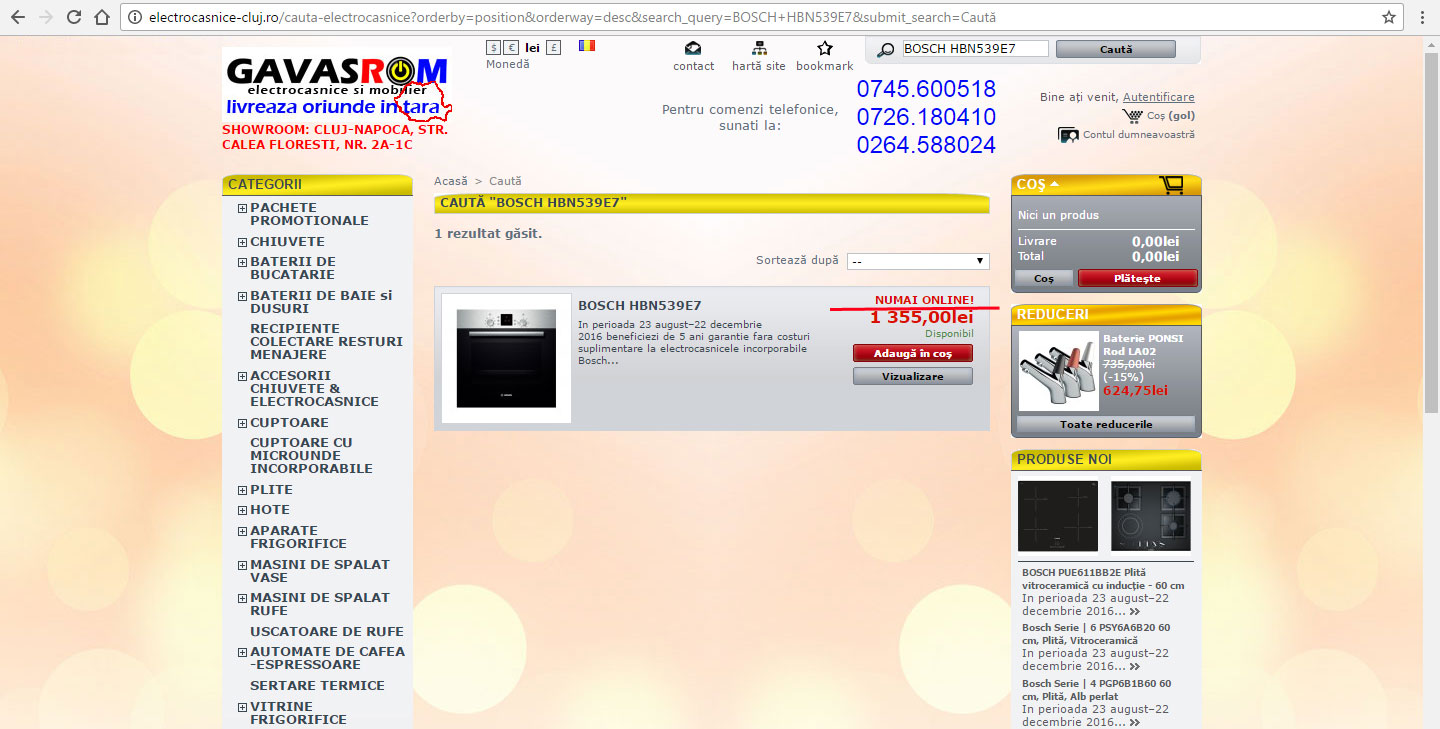Open the gas hob thumbnail in PRODUSE NOI
This screenshot has height=729, width=1440.
click(x=1151, y=516)
